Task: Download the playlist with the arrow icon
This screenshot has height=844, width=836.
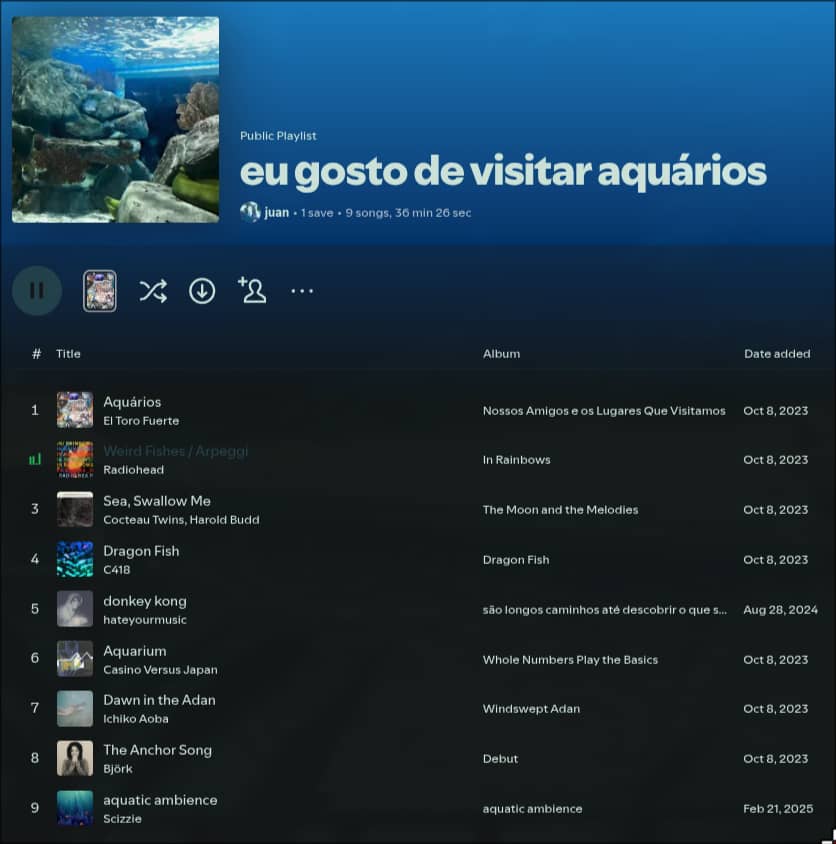Action: click(x=202, y=291)
